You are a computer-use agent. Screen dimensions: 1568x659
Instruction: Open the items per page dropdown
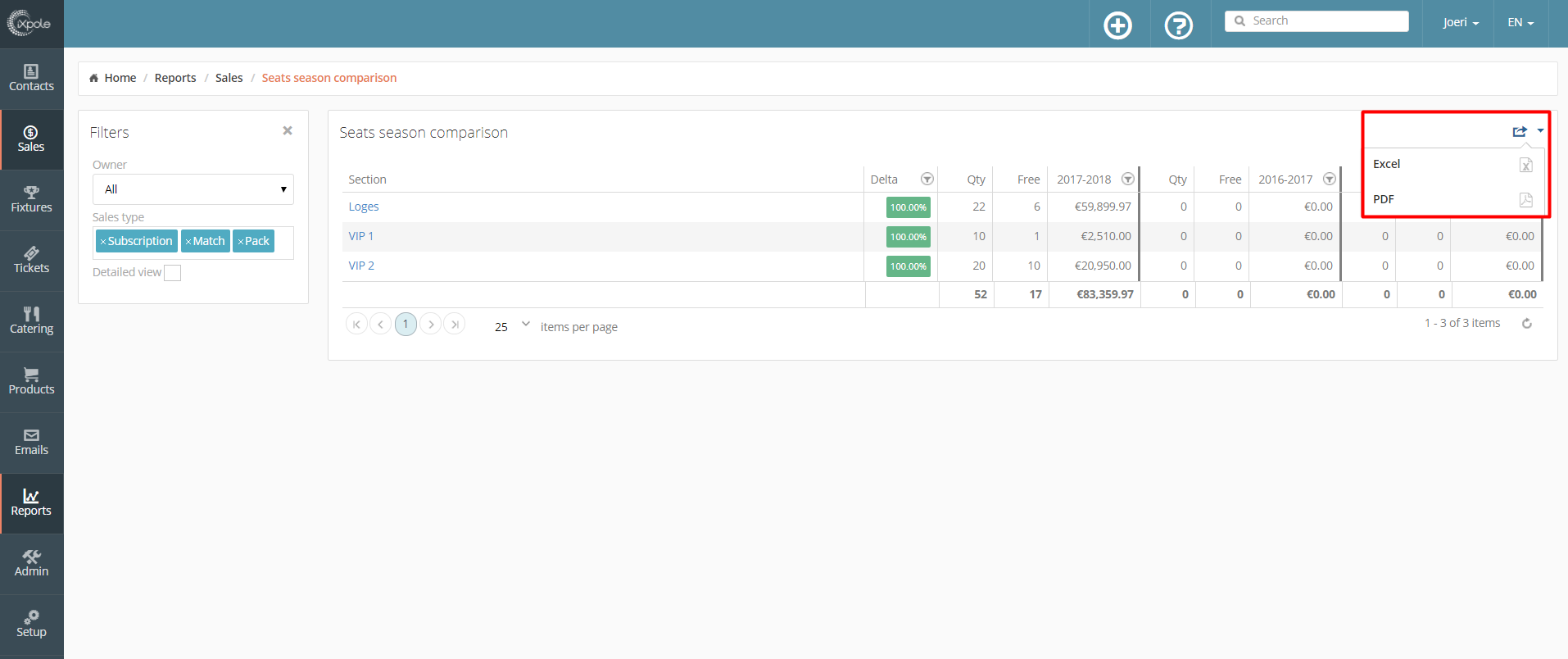coord(512,326)
